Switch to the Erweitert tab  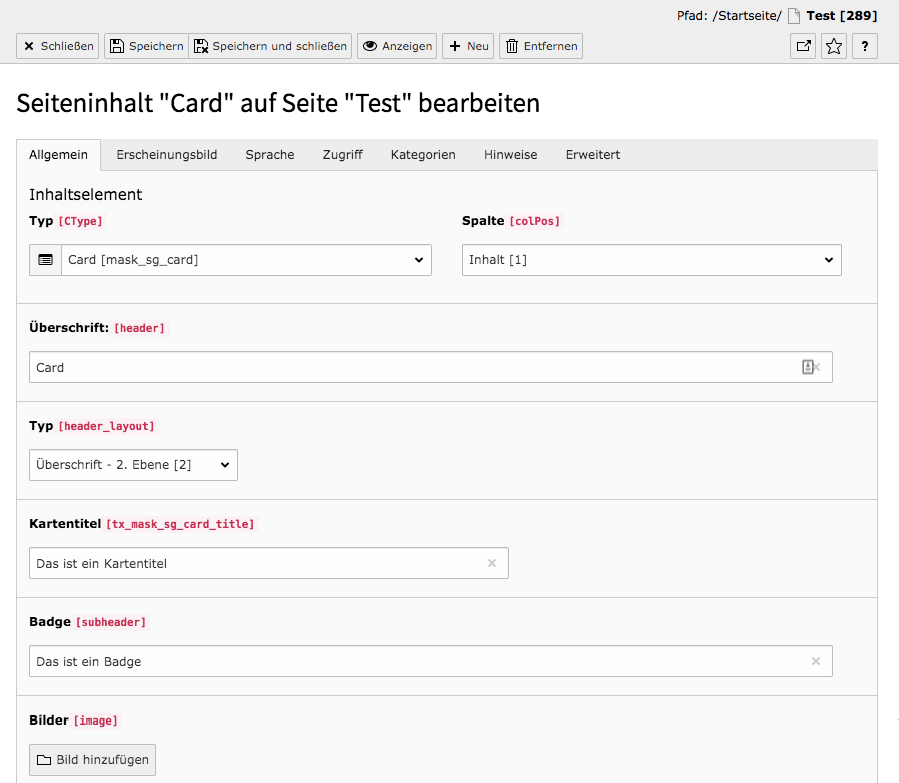pos(593,155)
